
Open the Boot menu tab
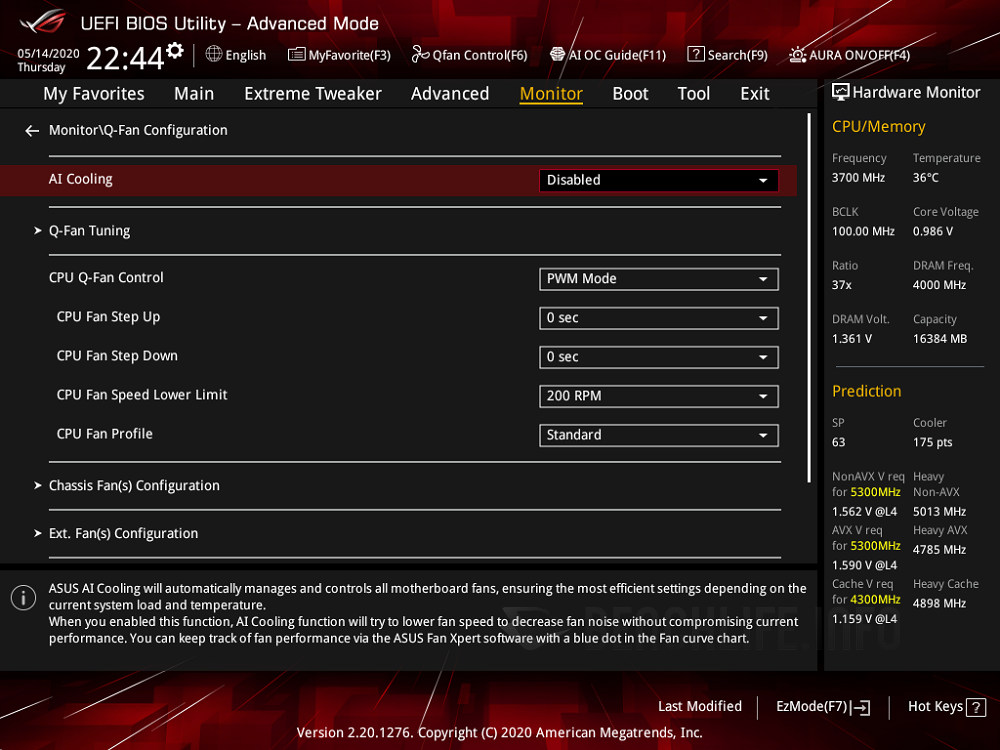[630, 93]
